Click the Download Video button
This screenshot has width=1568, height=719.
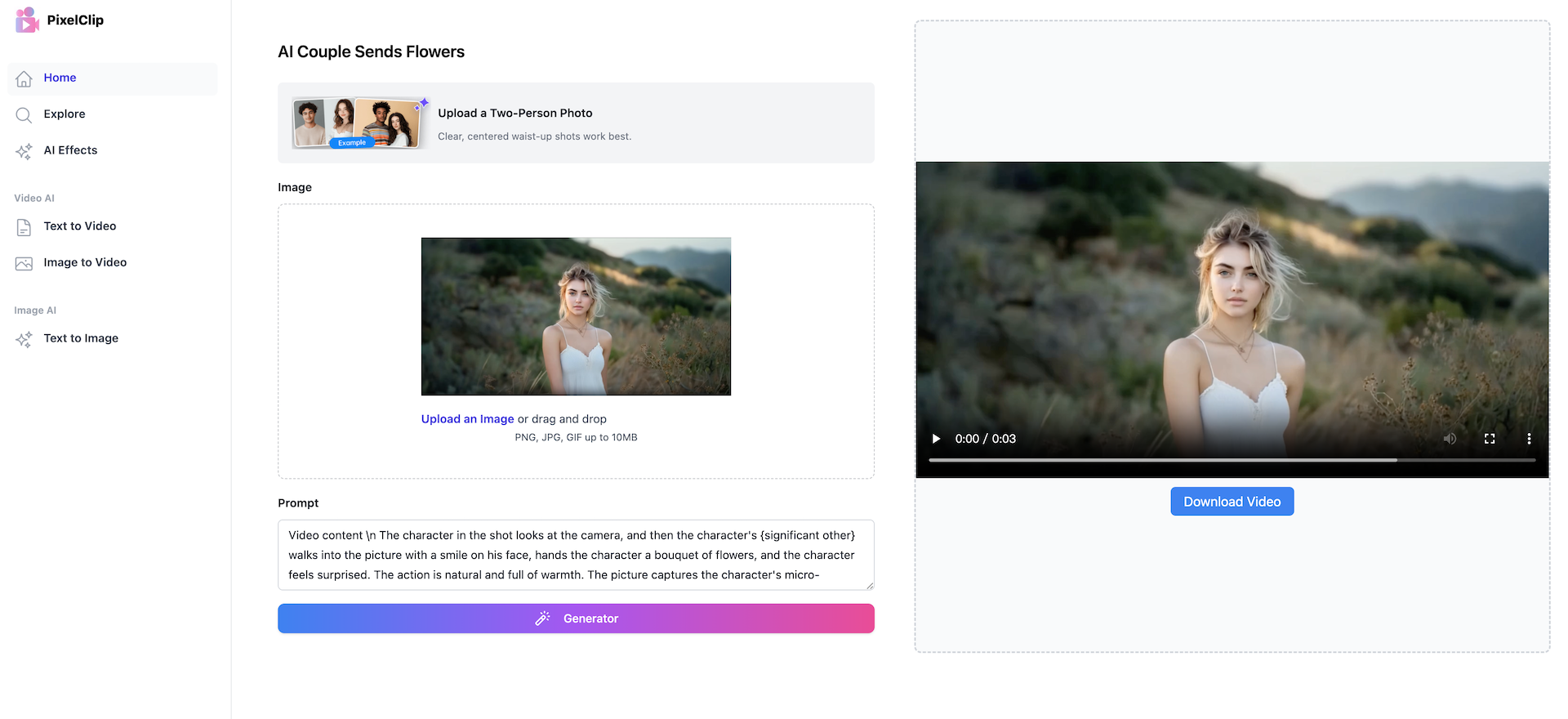click(x=1232, y=502)
